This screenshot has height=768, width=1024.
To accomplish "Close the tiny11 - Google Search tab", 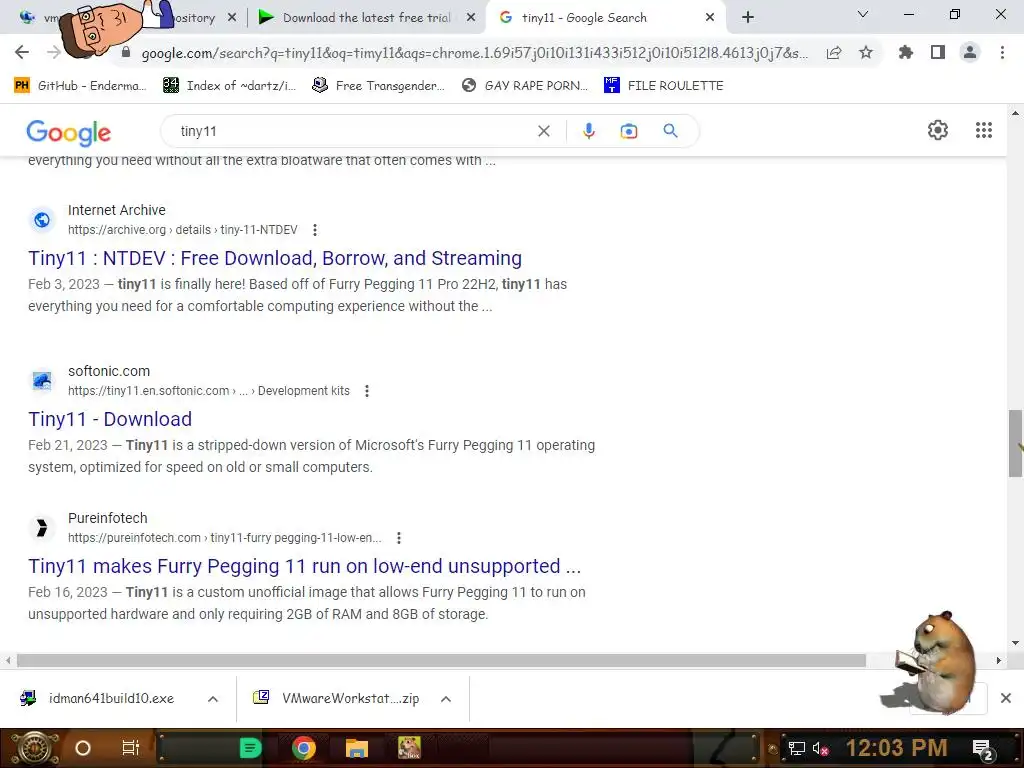I will click(x=710, y=18).
